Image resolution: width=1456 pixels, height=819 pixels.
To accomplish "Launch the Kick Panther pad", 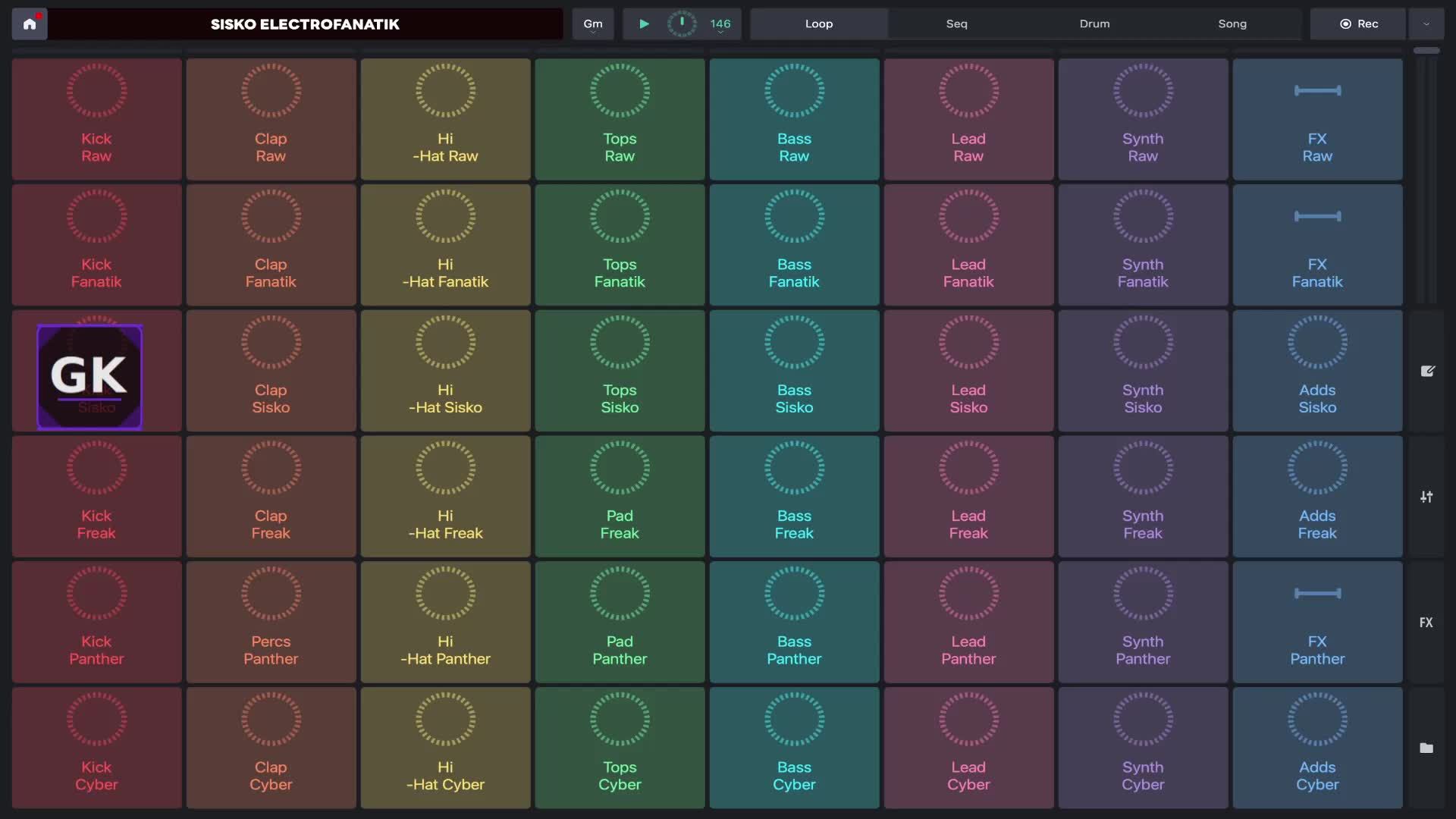I will click(97, 623).
